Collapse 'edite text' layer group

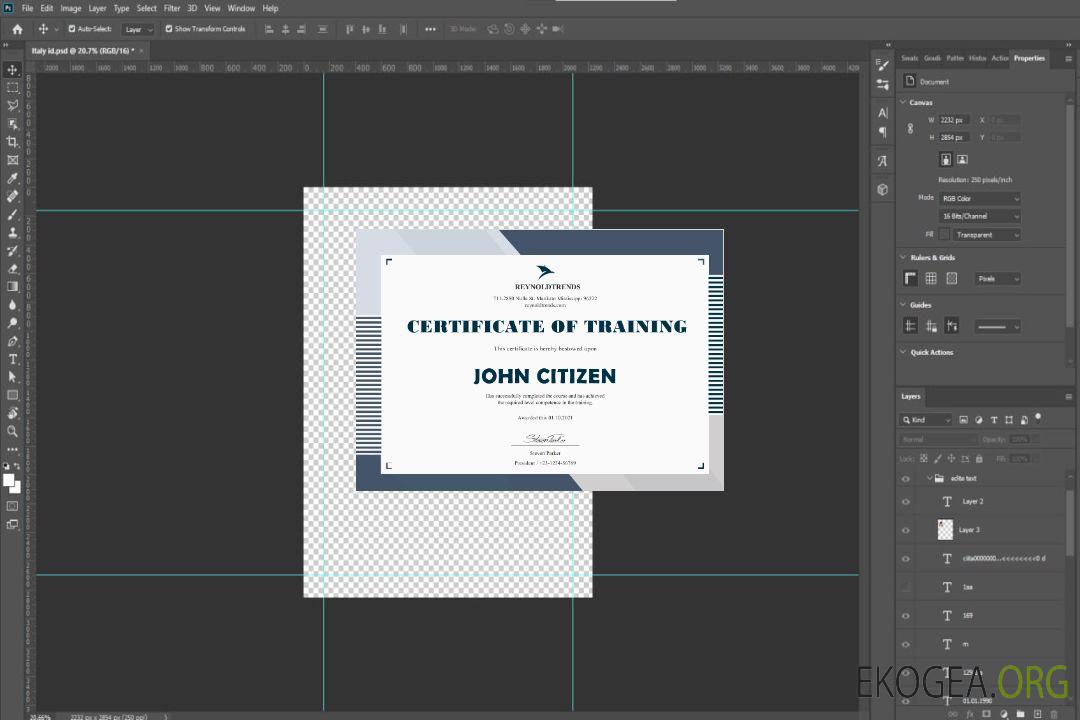(929, 478)
